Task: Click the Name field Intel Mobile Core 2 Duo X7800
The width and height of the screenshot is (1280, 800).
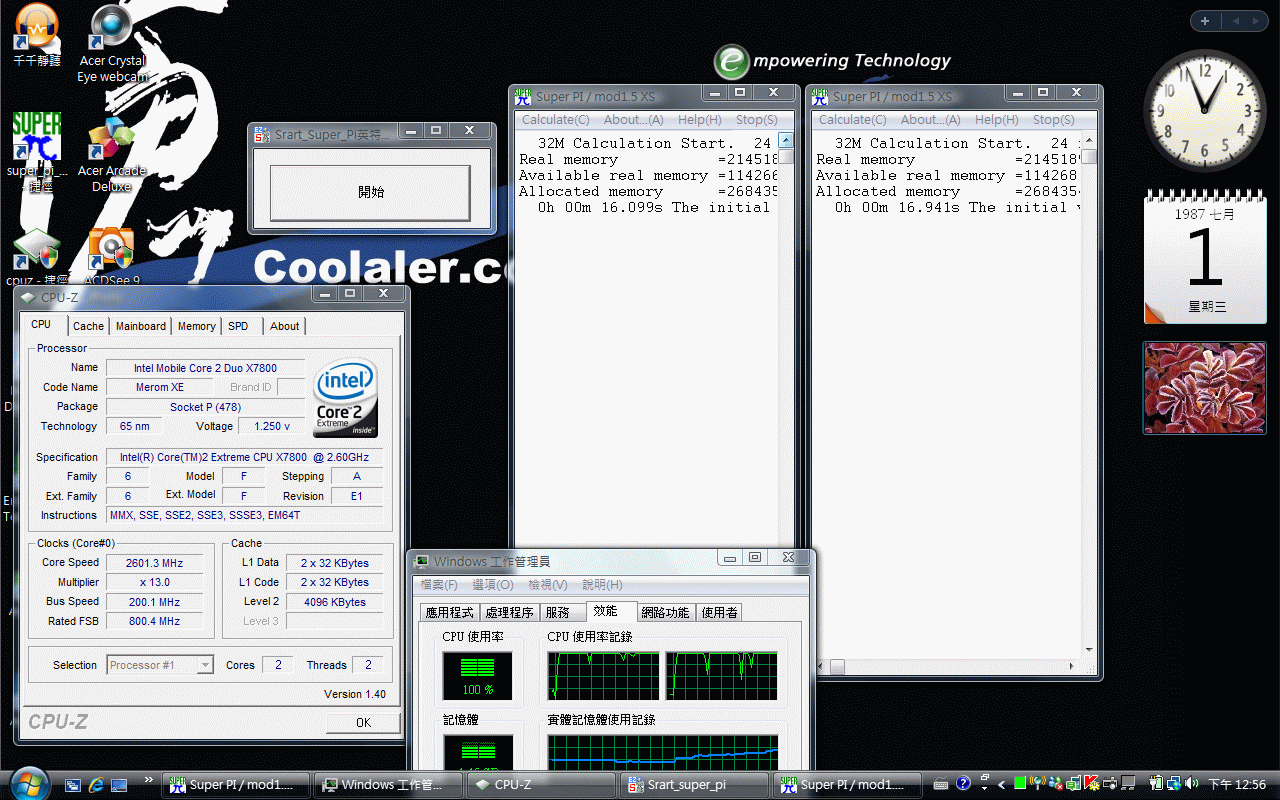Action: pos(205,368)
